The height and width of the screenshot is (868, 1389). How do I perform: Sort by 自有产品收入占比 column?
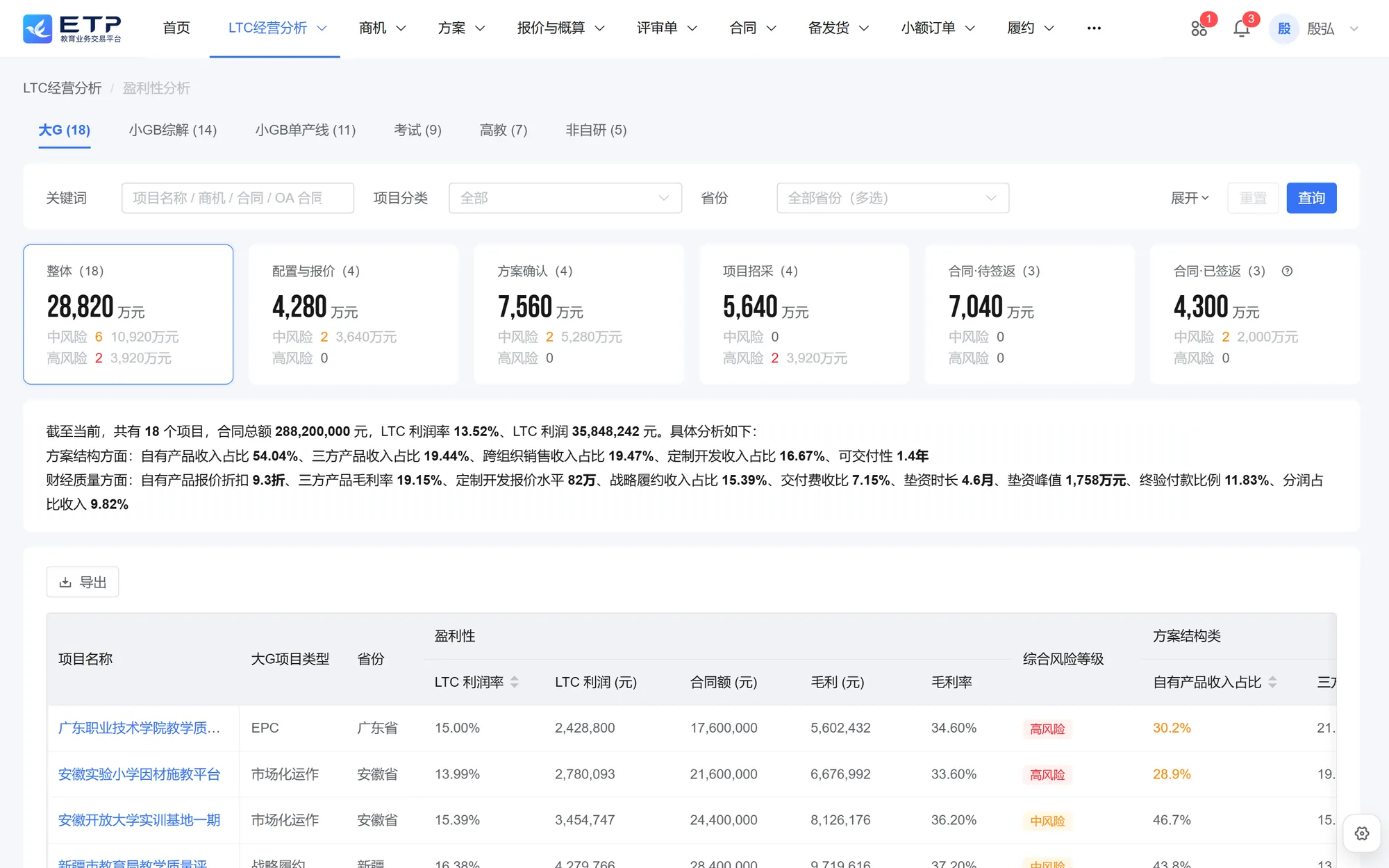(x=1272, y=682)
